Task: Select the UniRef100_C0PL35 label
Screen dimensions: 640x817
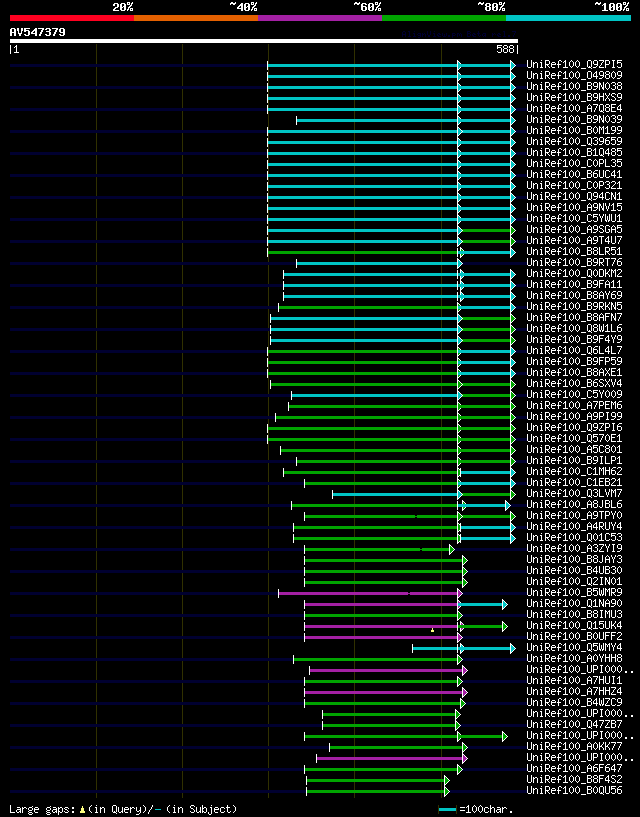Action: pos(574,164)
